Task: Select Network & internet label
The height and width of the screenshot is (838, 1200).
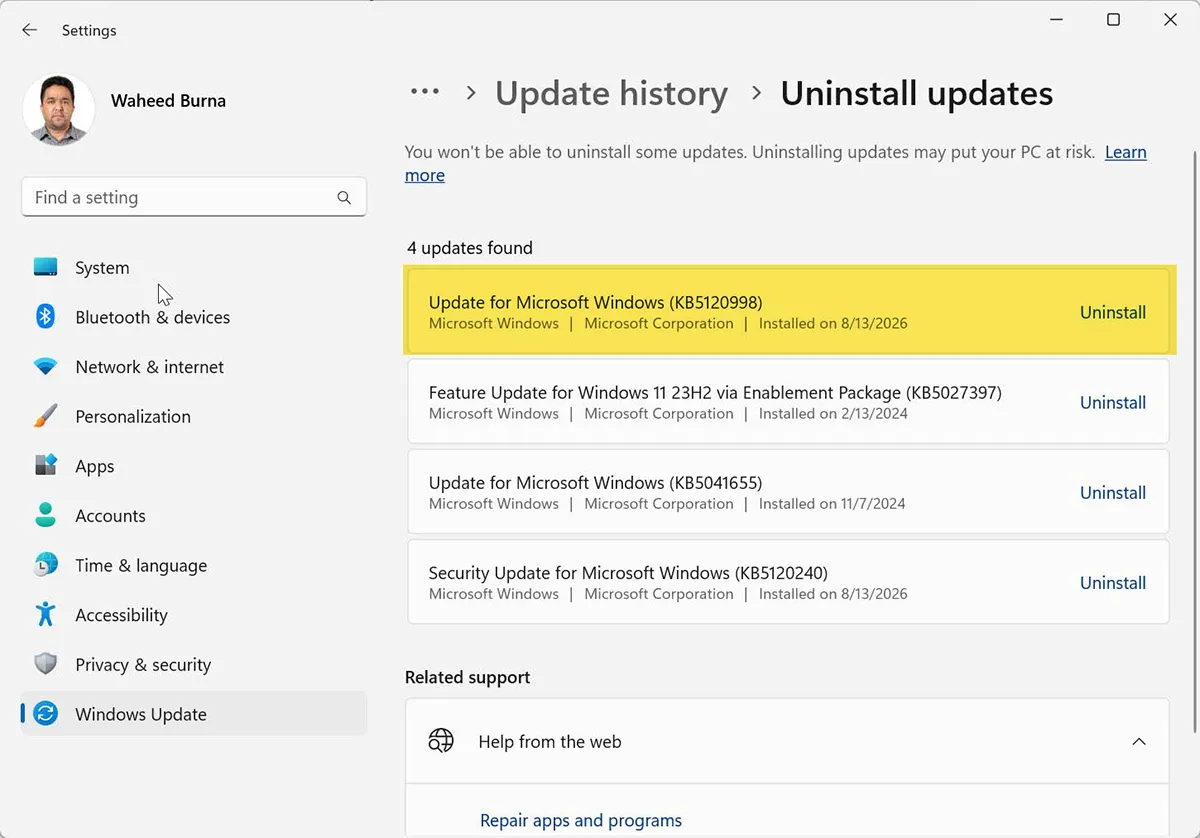Action: [150, 367]
